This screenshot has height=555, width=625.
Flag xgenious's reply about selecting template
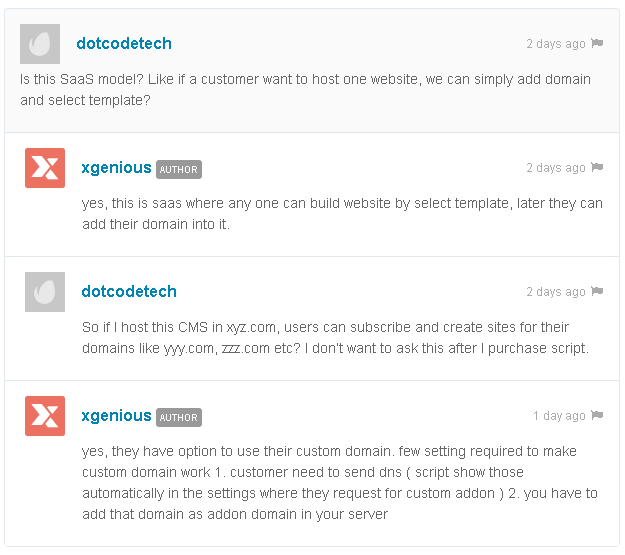(597, 167)
